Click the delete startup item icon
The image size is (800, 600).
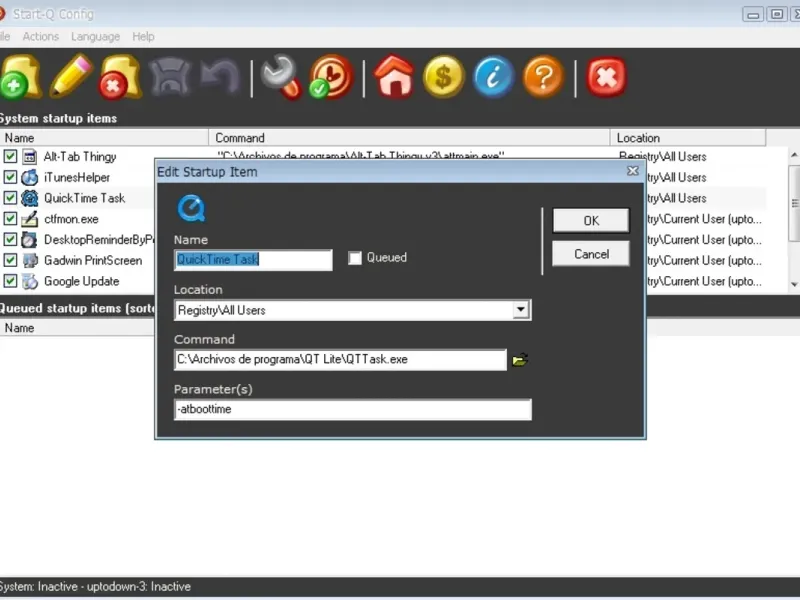pyautogui.click(x=120, y=77)
